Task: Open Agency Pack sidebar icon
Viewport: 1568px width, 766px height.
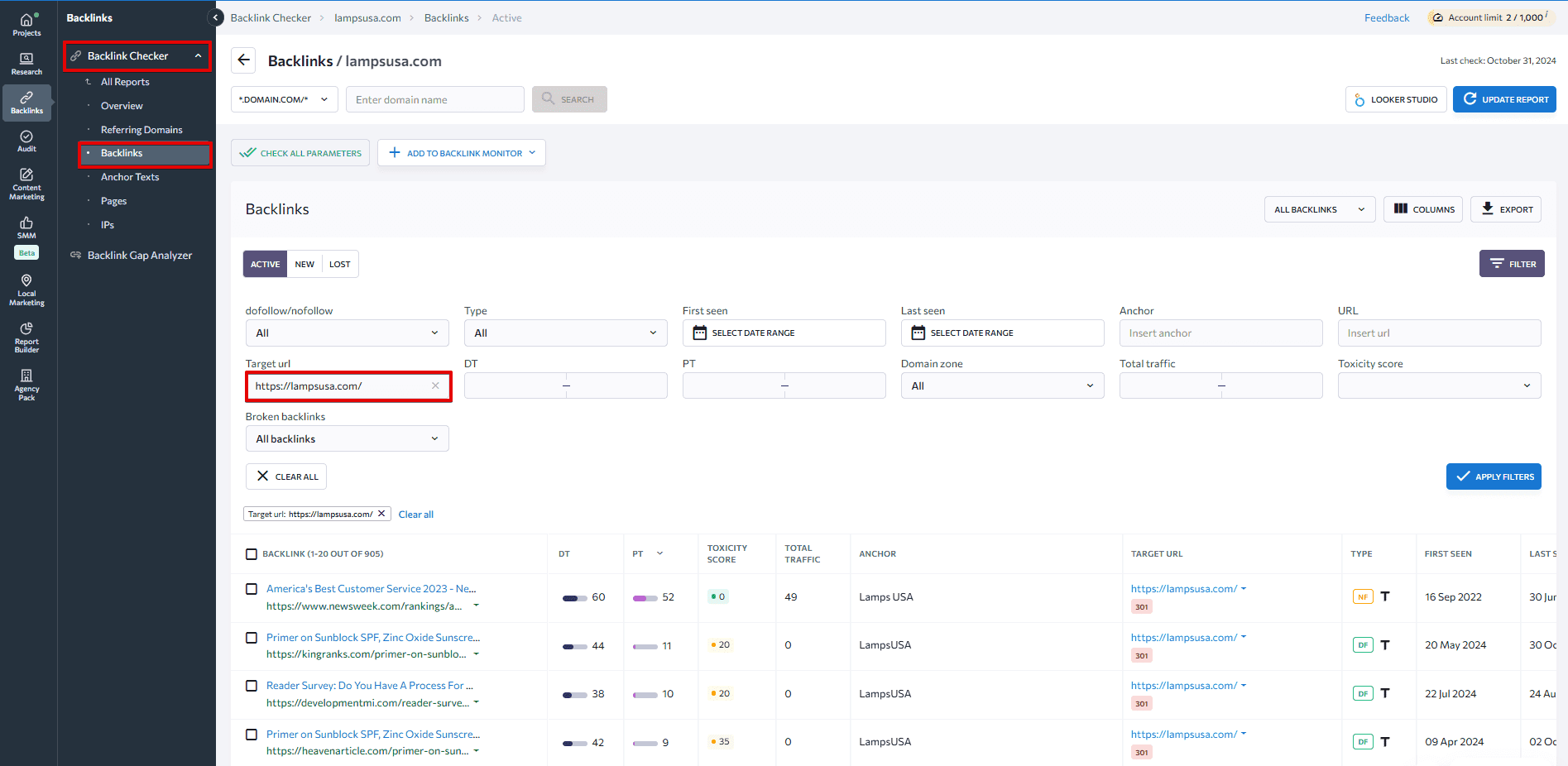Action: coord(26,385)
